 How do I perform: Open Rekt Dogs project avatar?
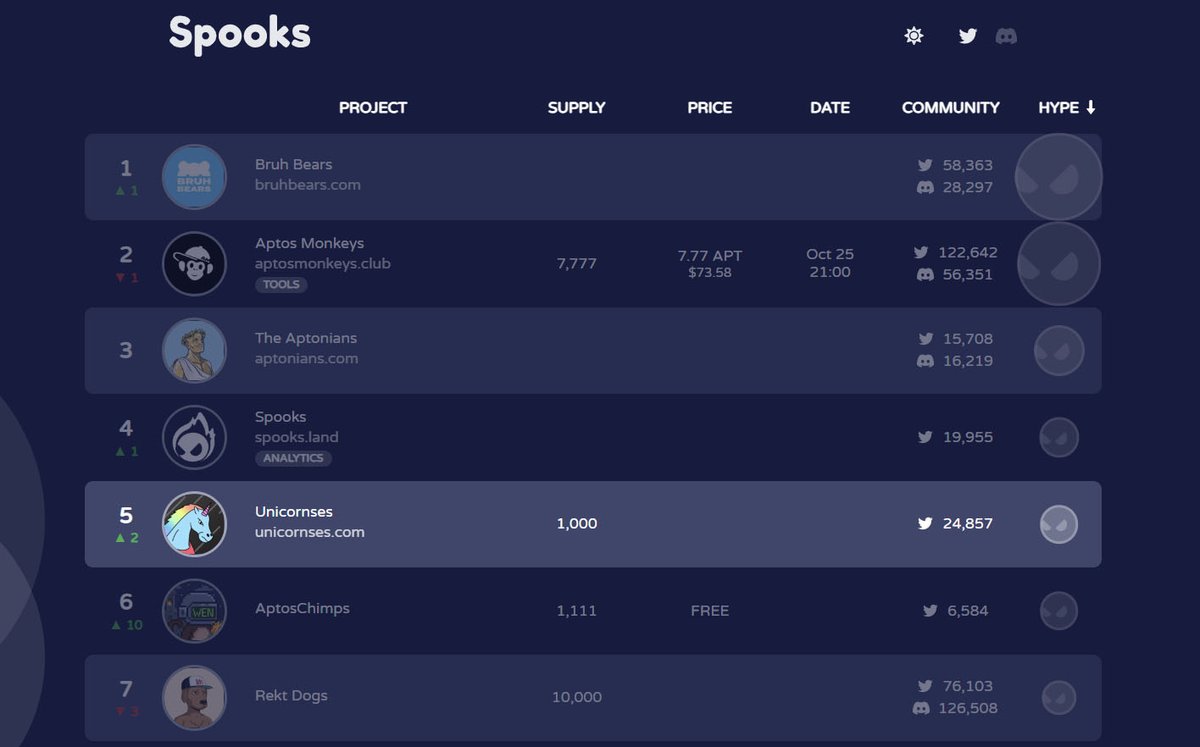click(194, 697)
